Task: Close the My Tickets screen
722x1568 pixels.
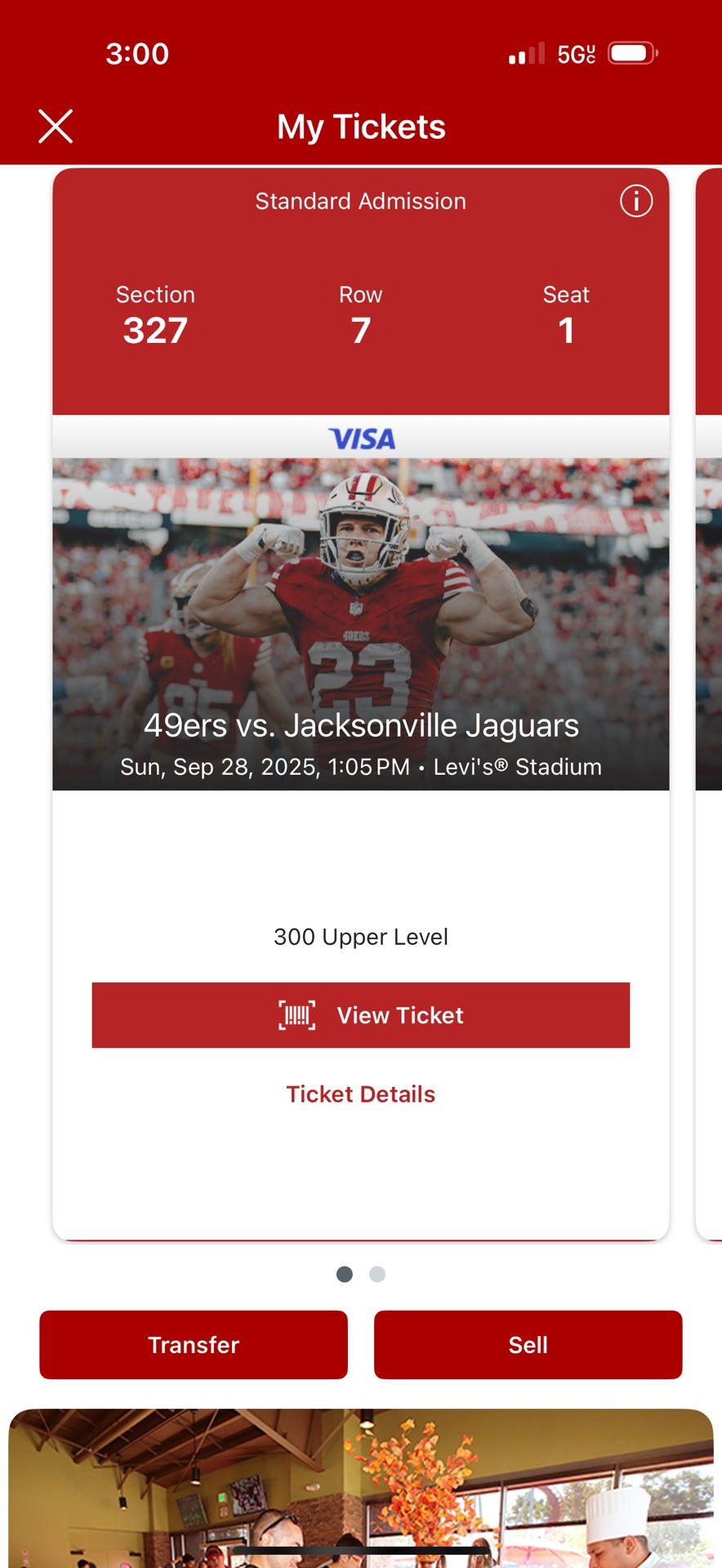Action: point(56,127)
